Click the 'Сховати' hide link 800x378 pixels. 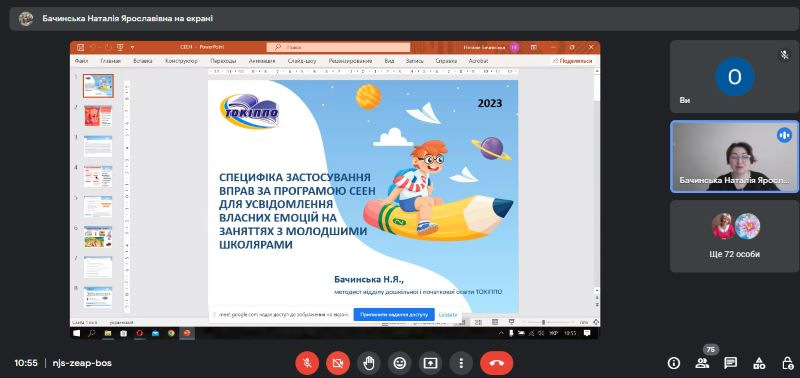point(447,315)
